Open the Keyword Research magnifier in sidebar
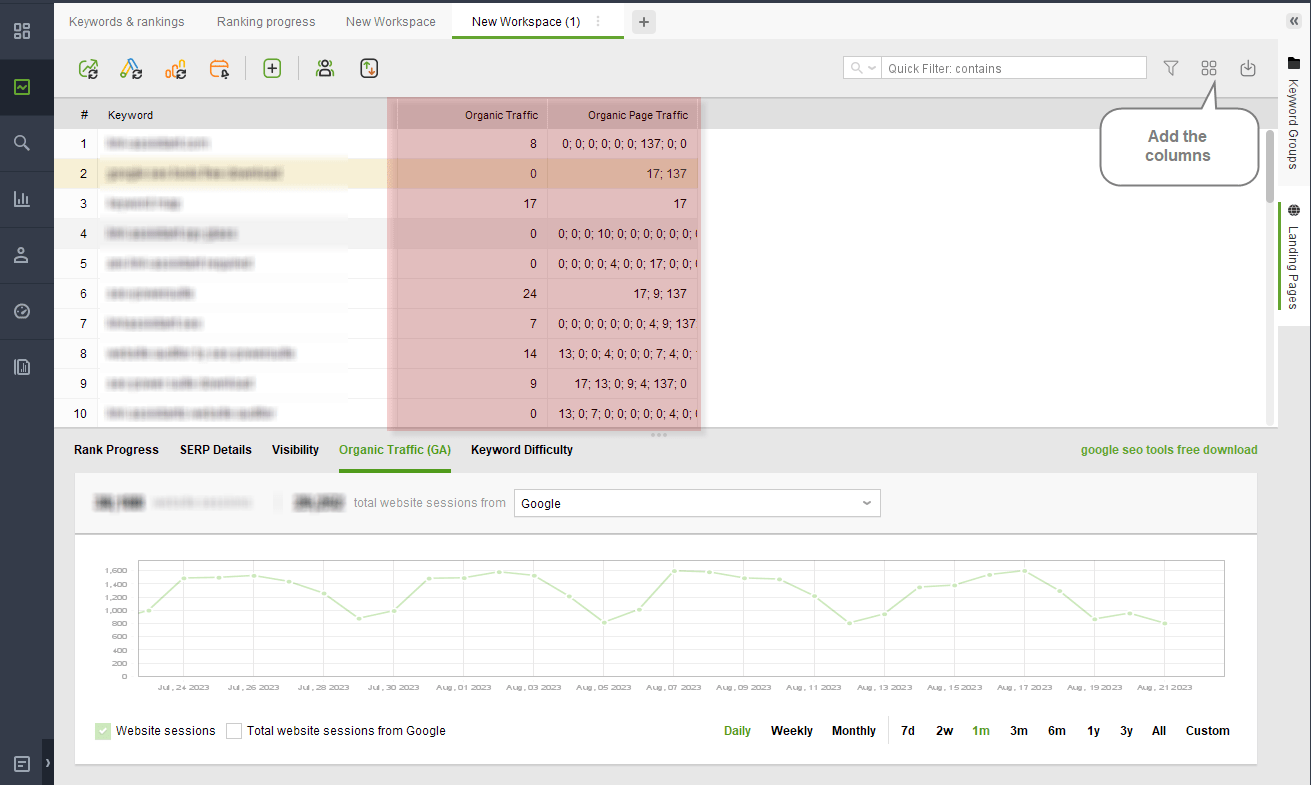Screen dimensions: 1311x785 pos(21,143)
